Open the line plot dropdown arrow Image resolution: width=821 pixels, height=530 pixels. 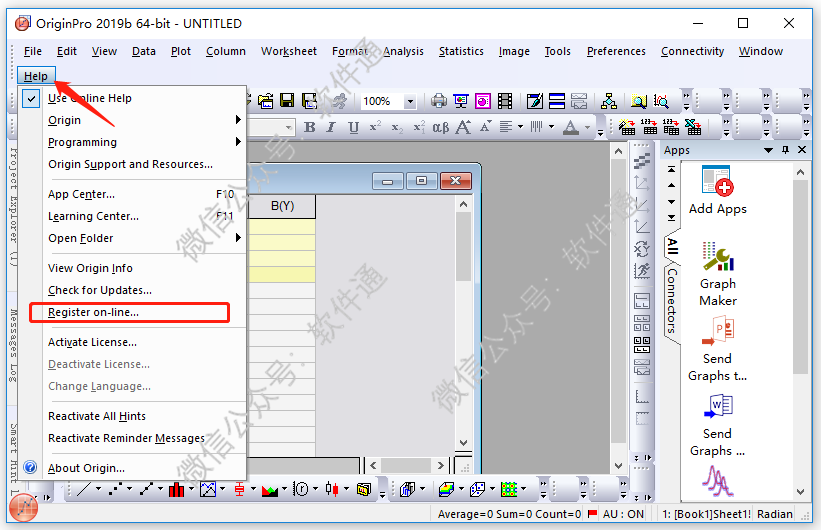pos(98,489)
